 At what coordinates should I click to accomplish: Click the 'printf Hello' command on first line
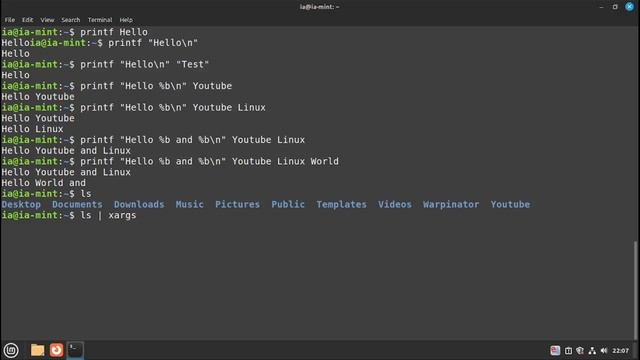click(x=114, y=32)
